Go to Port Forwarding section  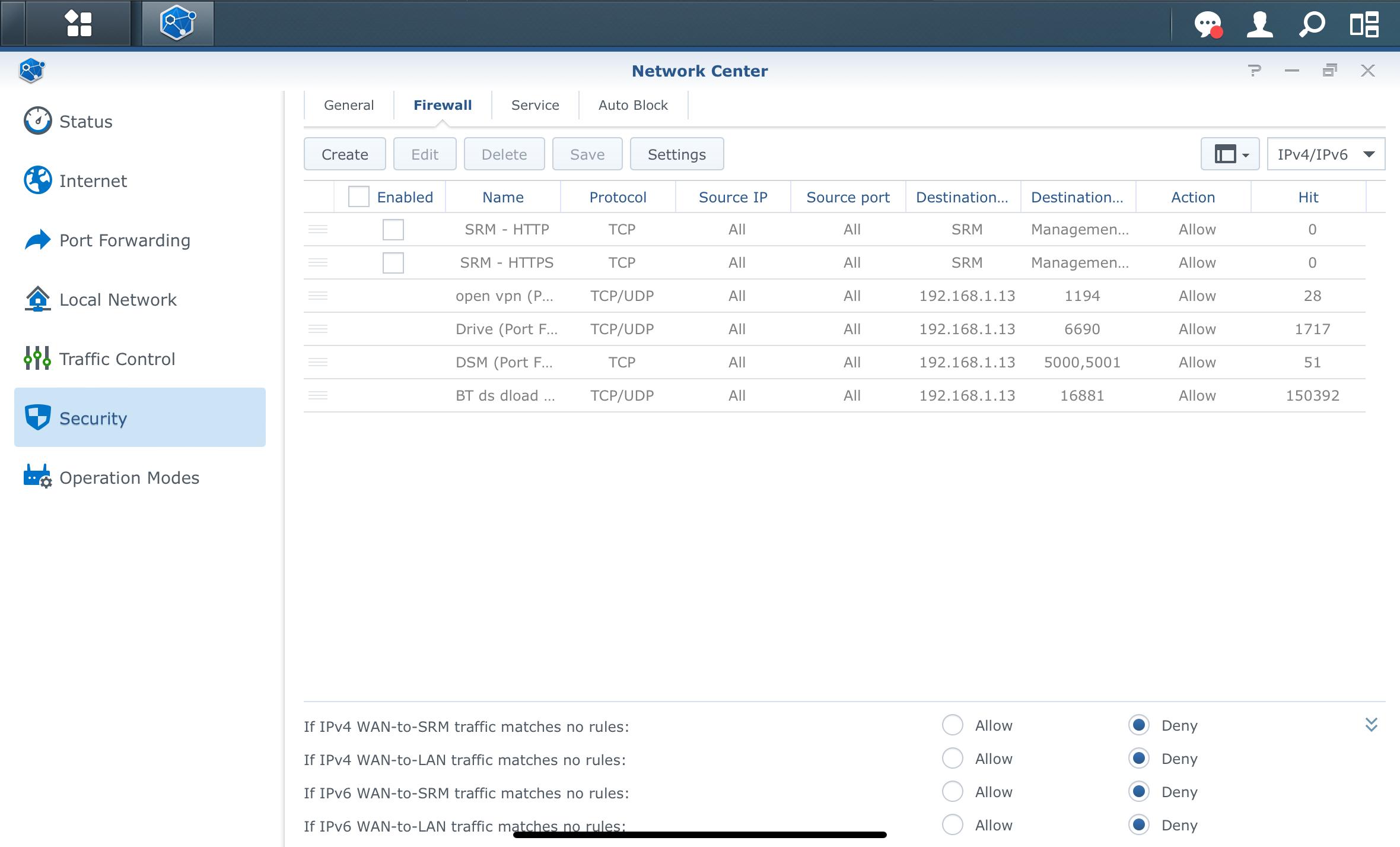pos(125,240)
